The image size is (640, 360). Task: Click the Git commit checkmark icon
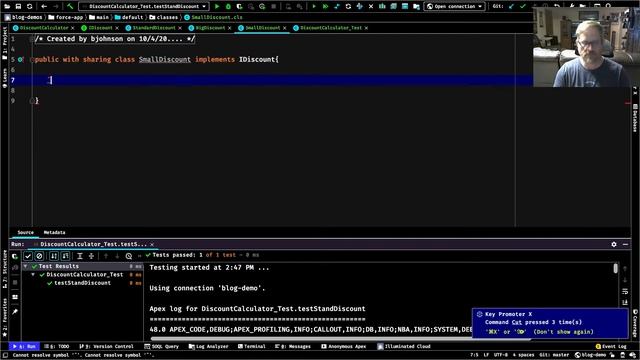(x=523, y=6)
